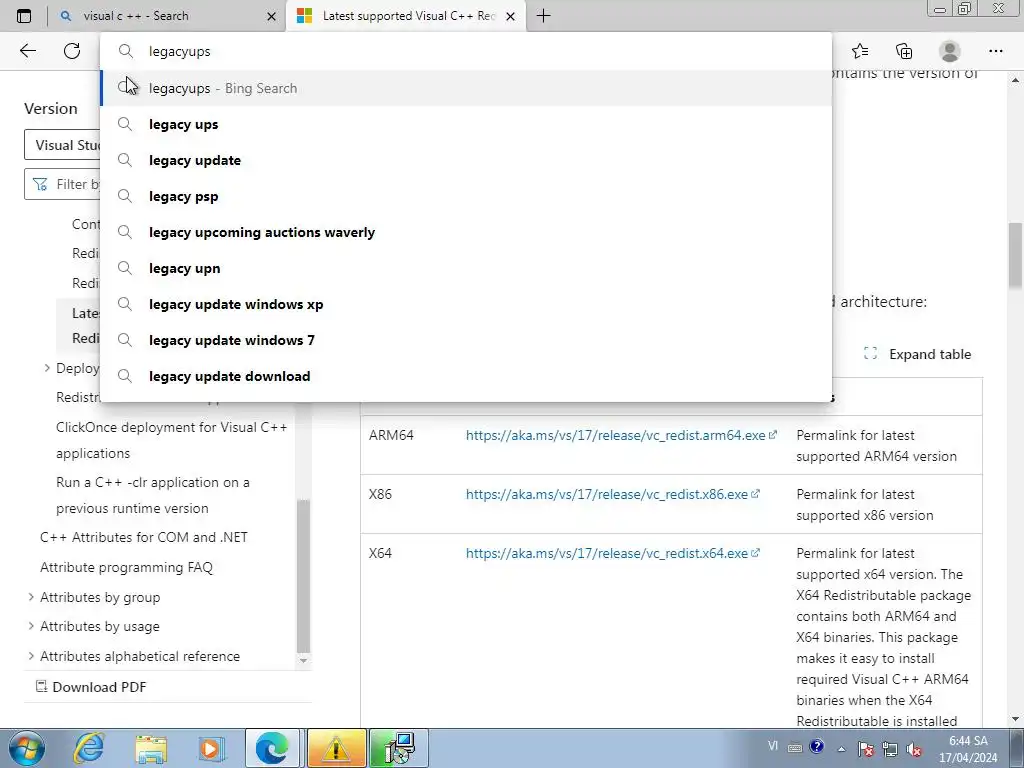The image size is (1024, 768).
Task: Open the warning sign taskbar item
Action: tap(336, 748)
